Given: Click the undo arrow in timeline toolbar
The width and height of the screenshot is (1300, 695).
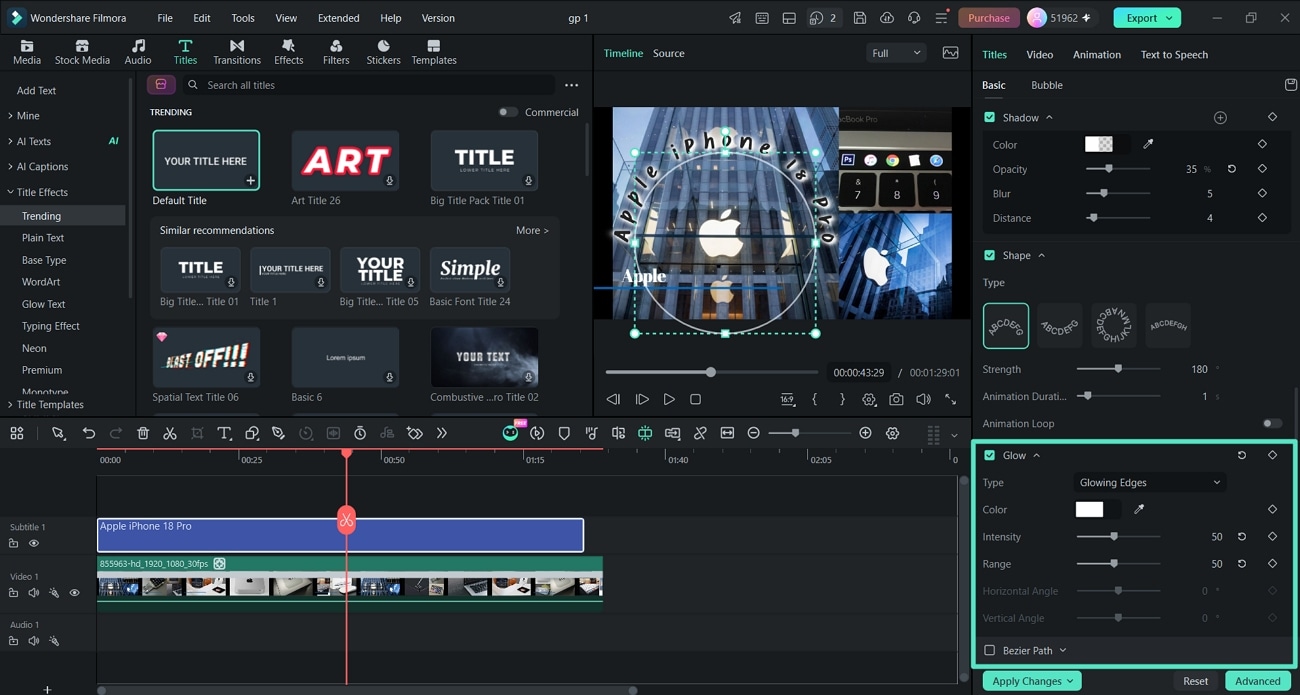Looking at the screenshot, I should point(89,433).
